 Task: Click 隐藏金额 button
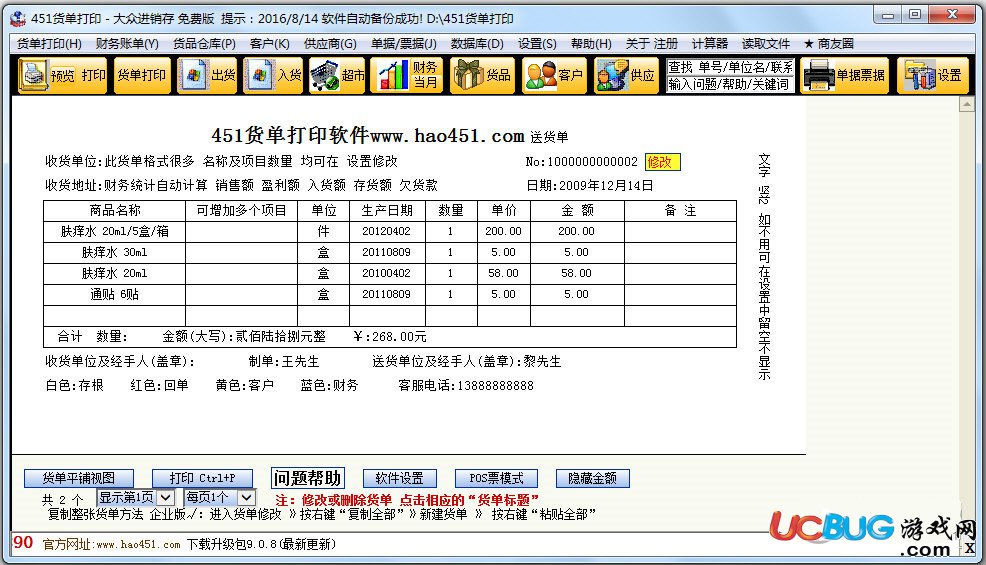pos(592,478)
